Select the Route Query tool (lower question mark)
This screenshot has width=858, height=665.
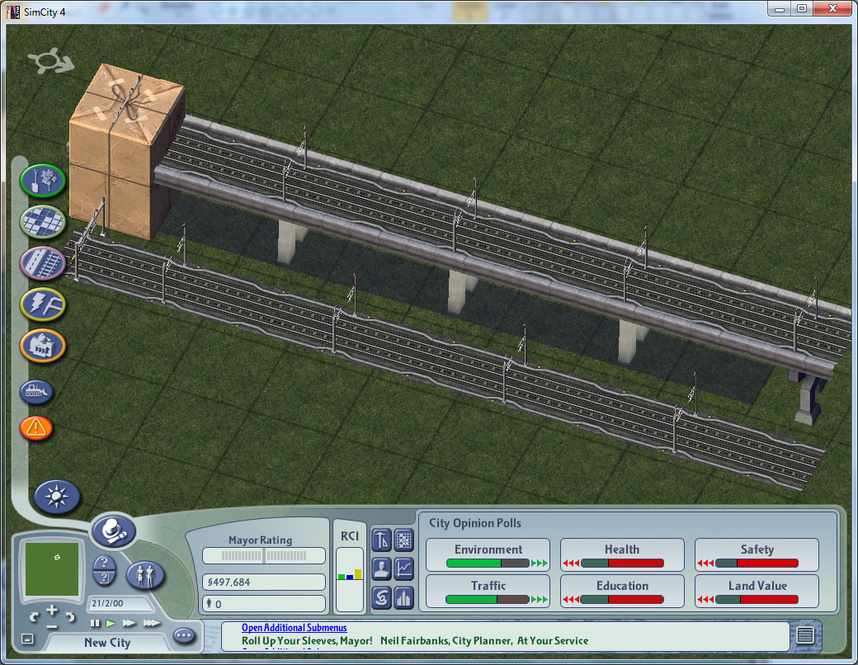104,577
